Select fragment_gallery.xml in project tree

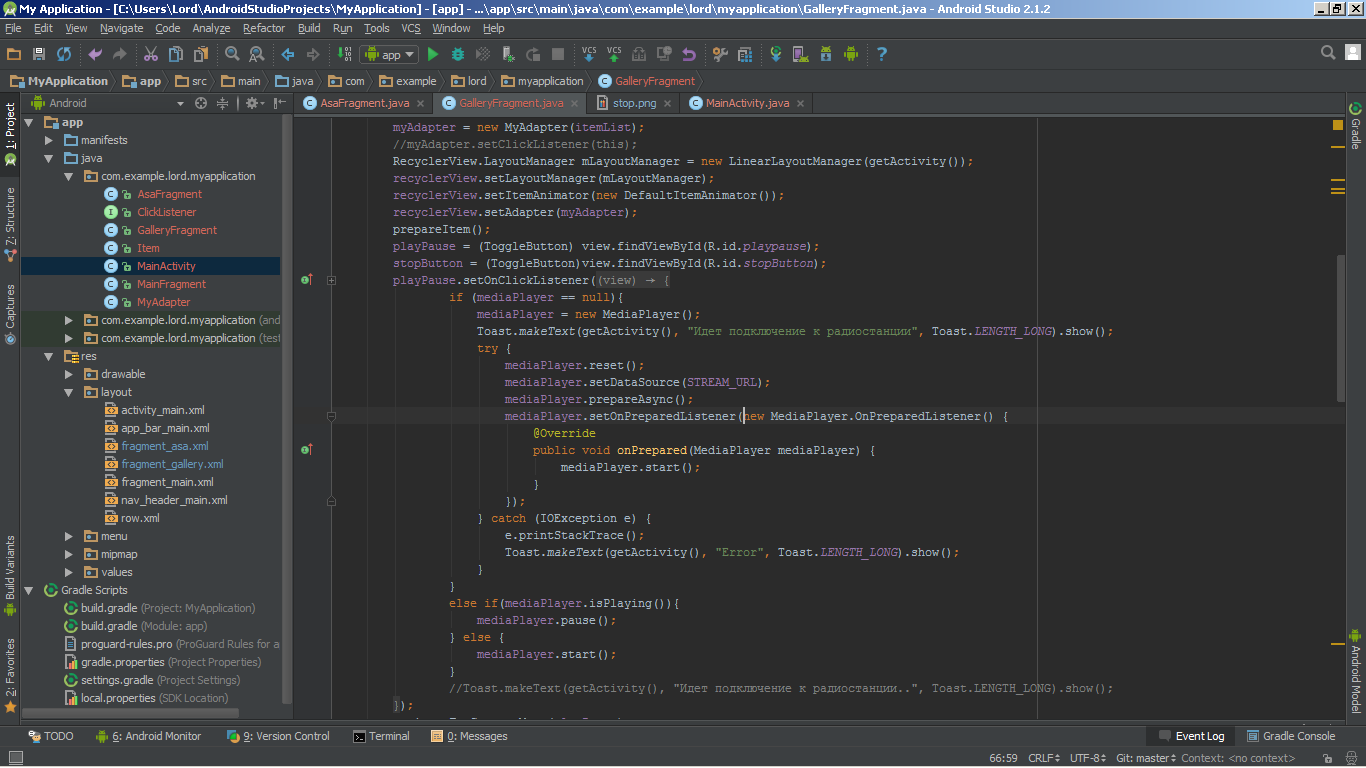tap(172, 464)
